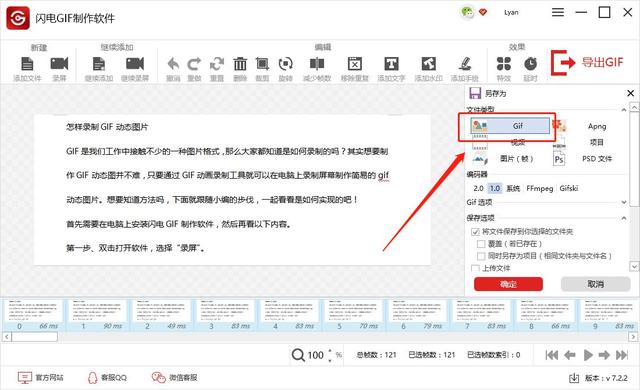This screenshot has height=390, width=640.
Task: Click the 导出GIF export button
Action: tap(587, 62)
